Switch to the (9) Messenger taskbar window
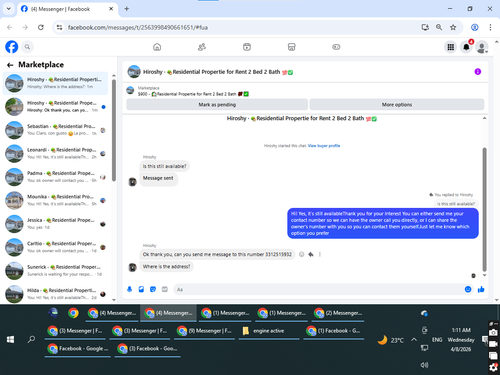This screenshot has width=500, height=375. coord(204,331)
